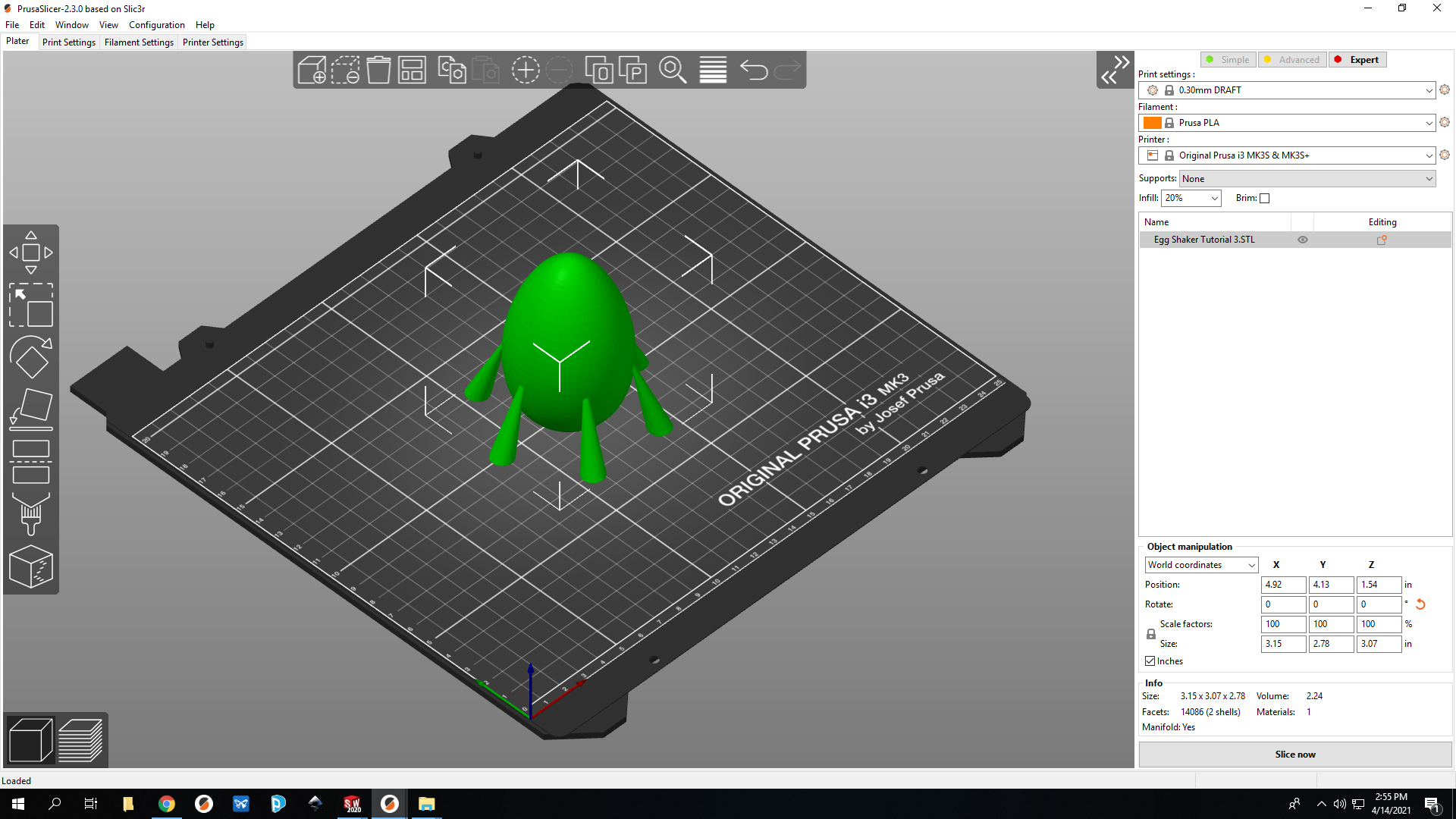Select the Move gizmo tool
Screen dimensions: 1456x819
coord(31,253)
